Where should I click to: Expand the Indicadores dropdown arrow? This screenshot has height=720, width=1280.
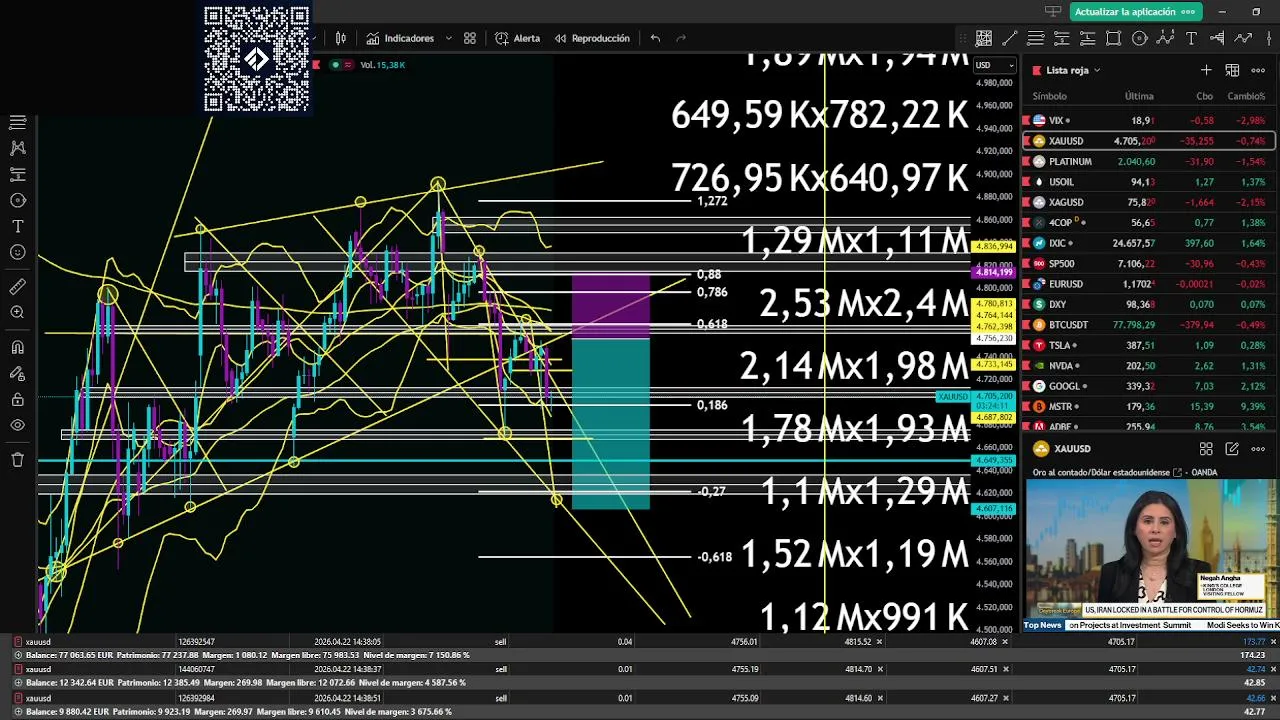448,38
